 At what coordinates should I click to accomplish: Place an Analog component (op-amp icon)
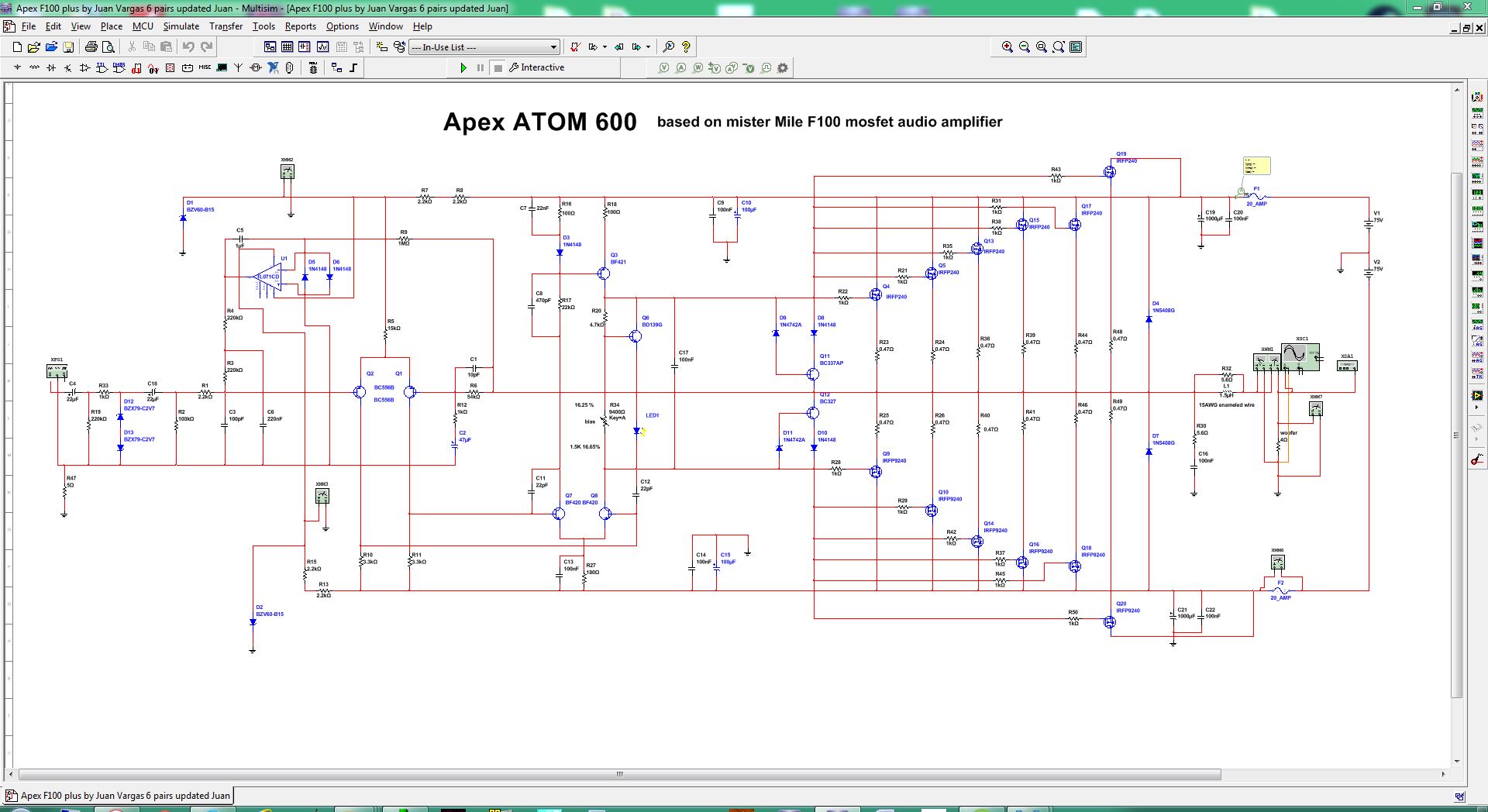84,67
